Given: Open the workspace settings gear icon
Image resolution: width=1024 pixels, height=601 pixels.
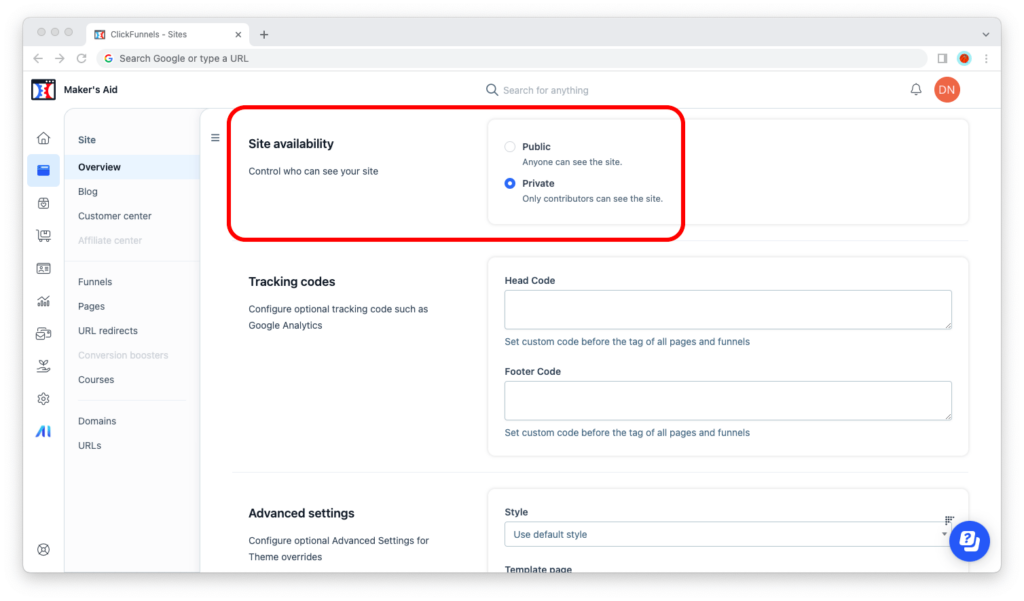Looking at the screenshot, I should coord(43,399).
